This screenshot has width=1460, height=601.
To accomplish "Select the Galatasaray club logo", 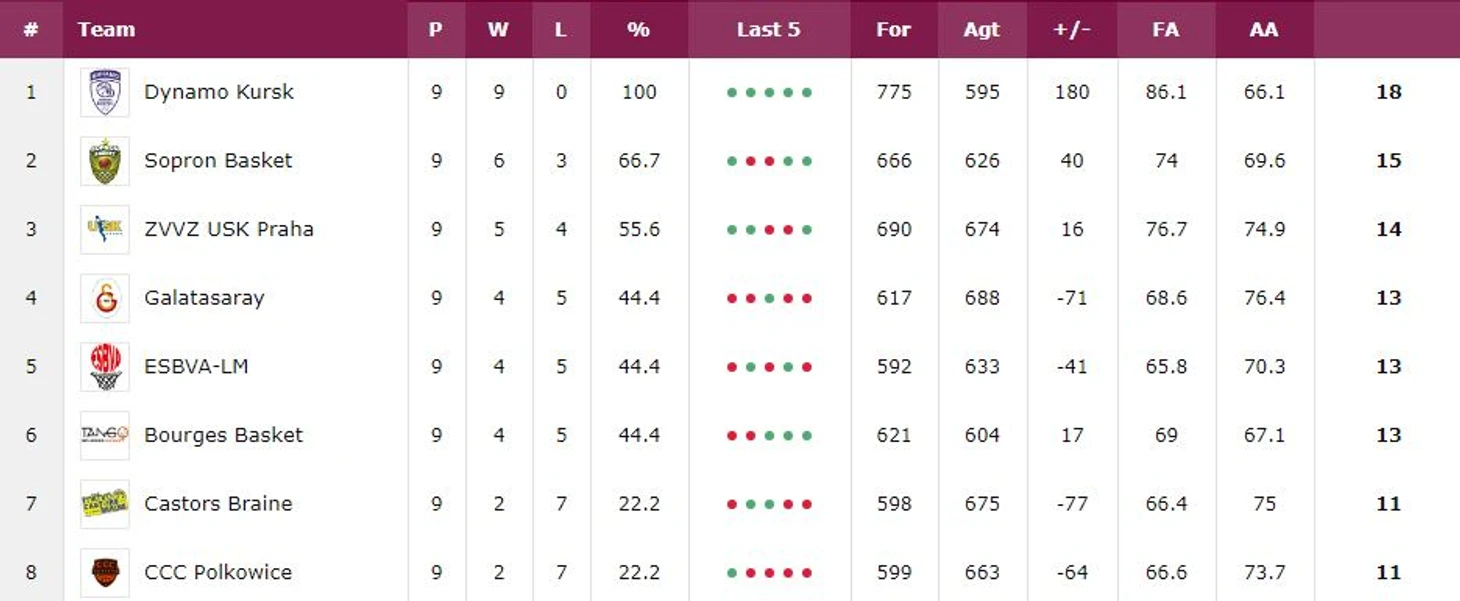I will pos(105,298).
